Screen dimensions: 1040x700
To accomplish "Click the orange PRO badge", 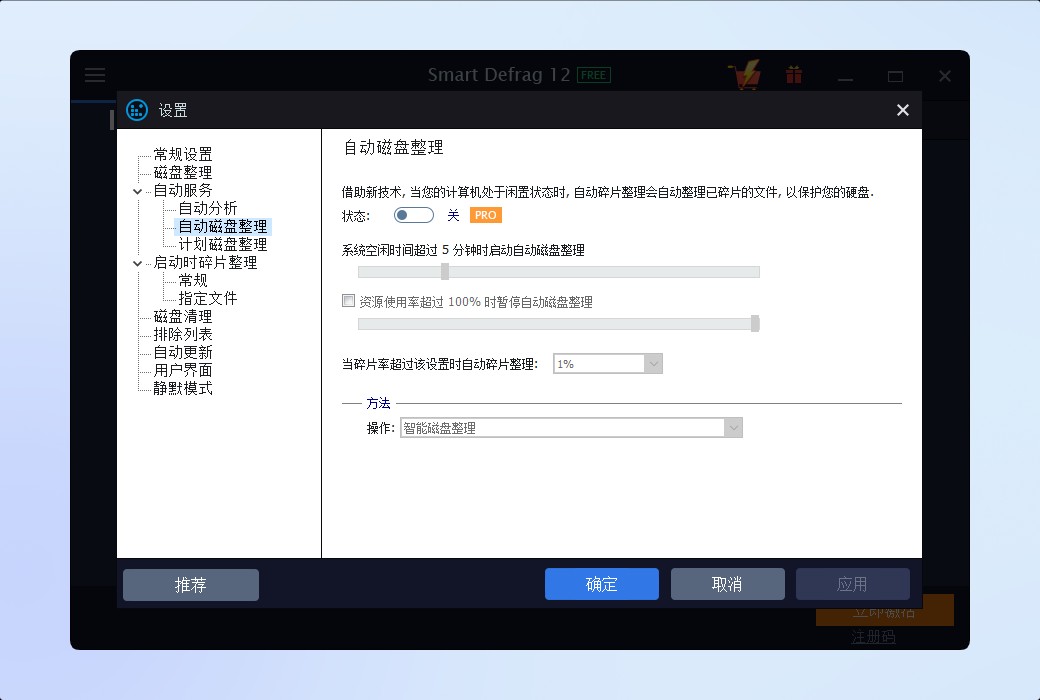I will (486, 215).
